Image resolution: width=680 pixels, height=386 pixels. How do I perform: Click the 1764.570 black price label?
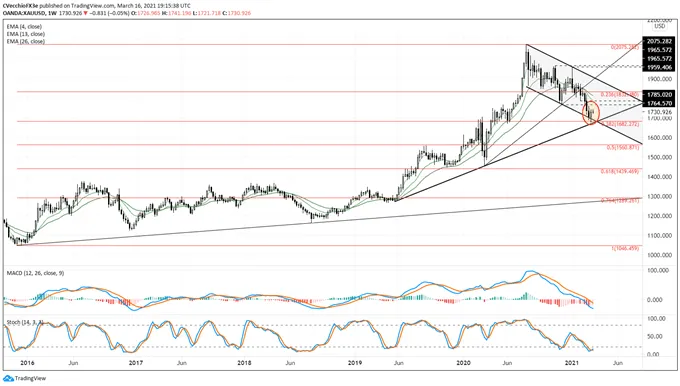point(659,103)
